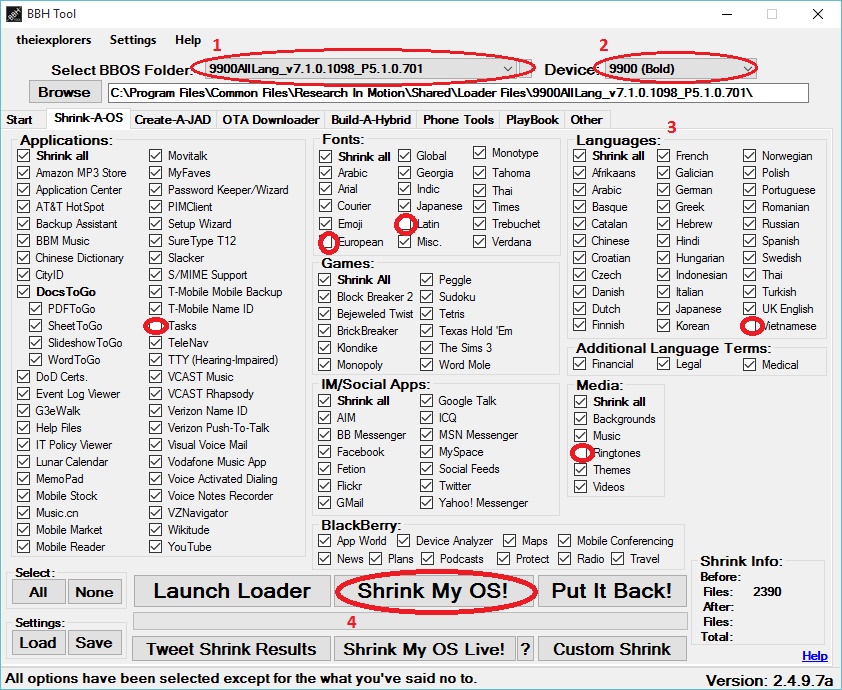The width and height of the screenshot is (842, 690).
Task: Switch to the Other tab
Action: [x=586, y=120]
